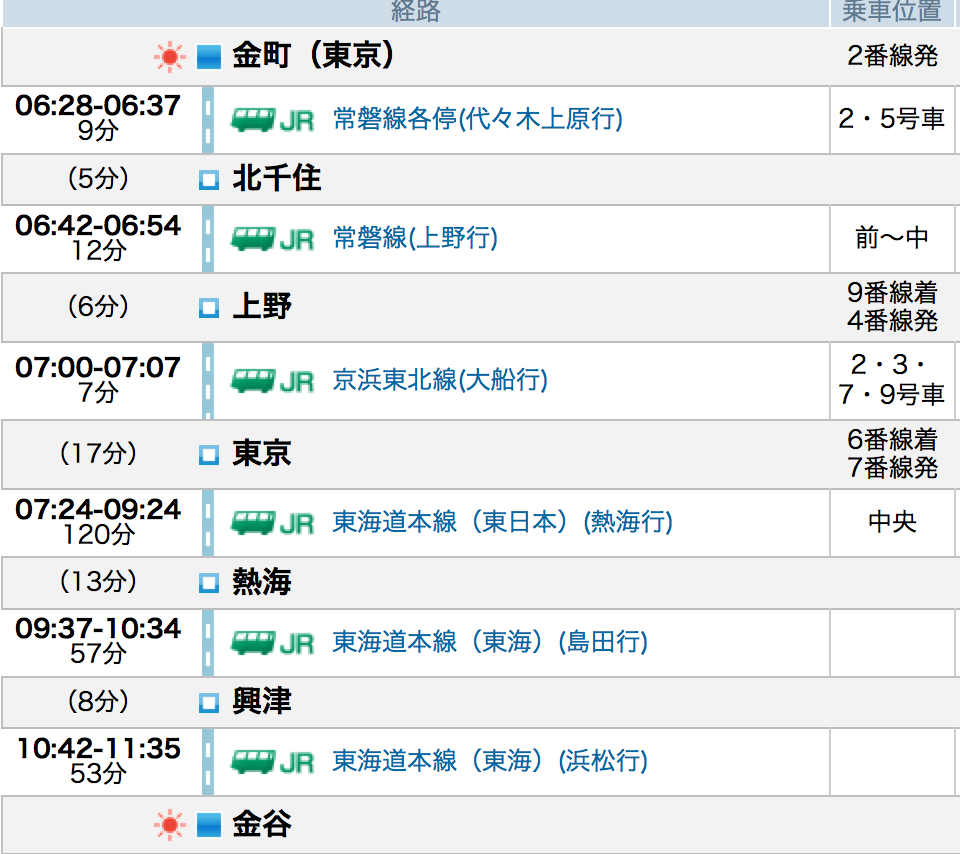Open the 東海道本線（東日本）(熱海行) link
960x854 pixels.
[502, 522]
